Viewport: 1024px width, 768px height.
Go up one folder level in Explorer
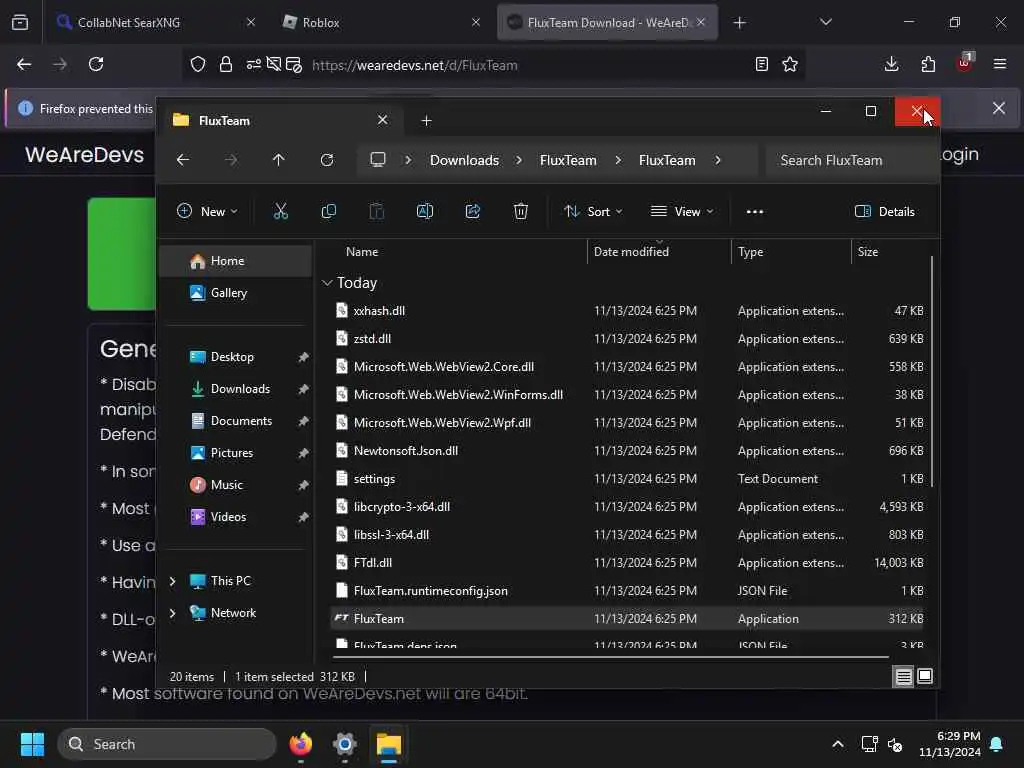coord(279,160)
